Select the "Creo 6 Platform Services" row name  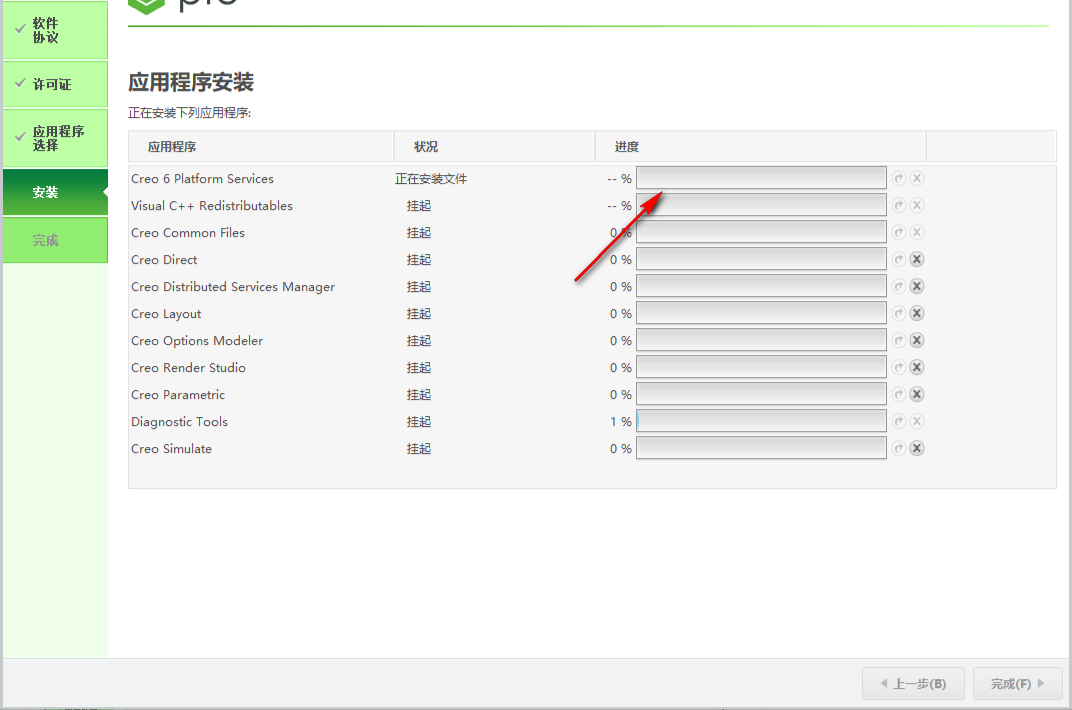[x=202, y=178]
